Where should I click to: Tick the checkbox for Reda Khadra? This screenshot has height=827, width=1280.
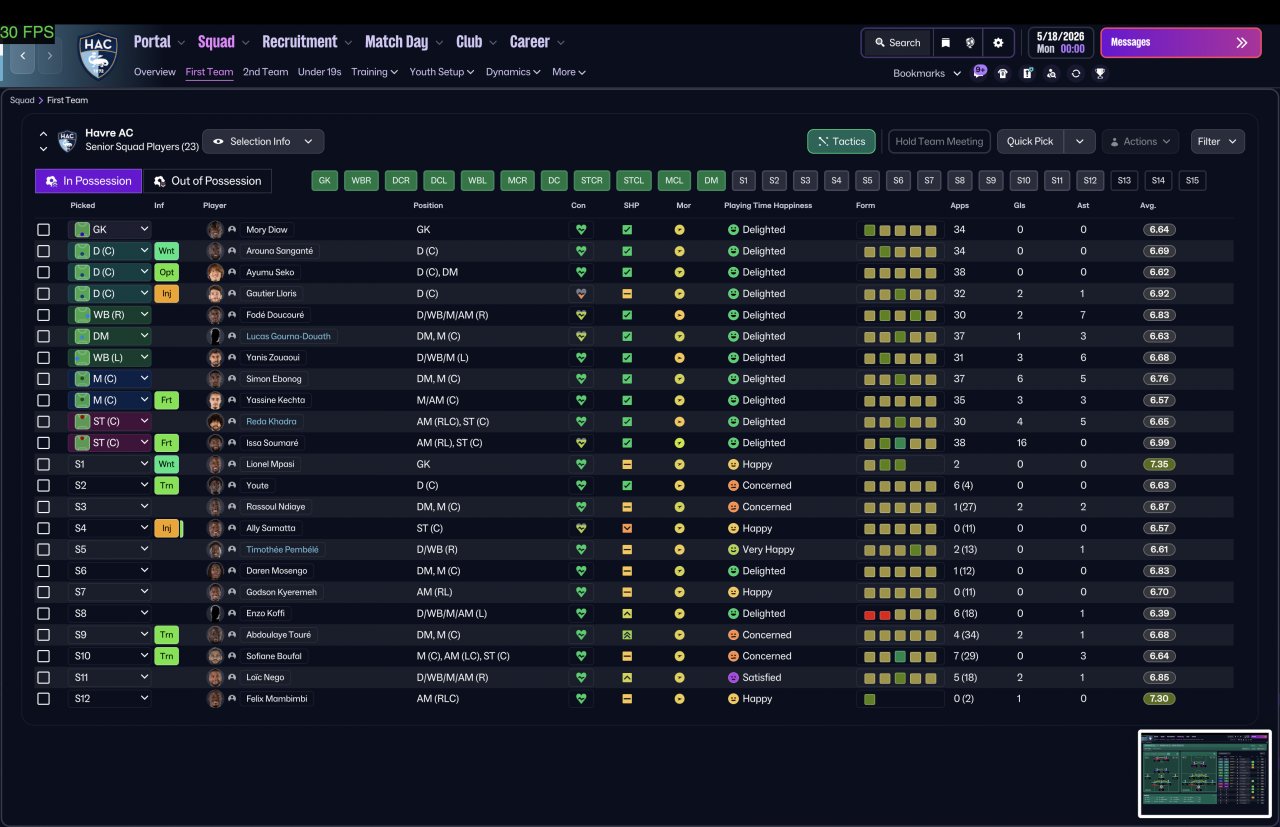coord(43,422)
